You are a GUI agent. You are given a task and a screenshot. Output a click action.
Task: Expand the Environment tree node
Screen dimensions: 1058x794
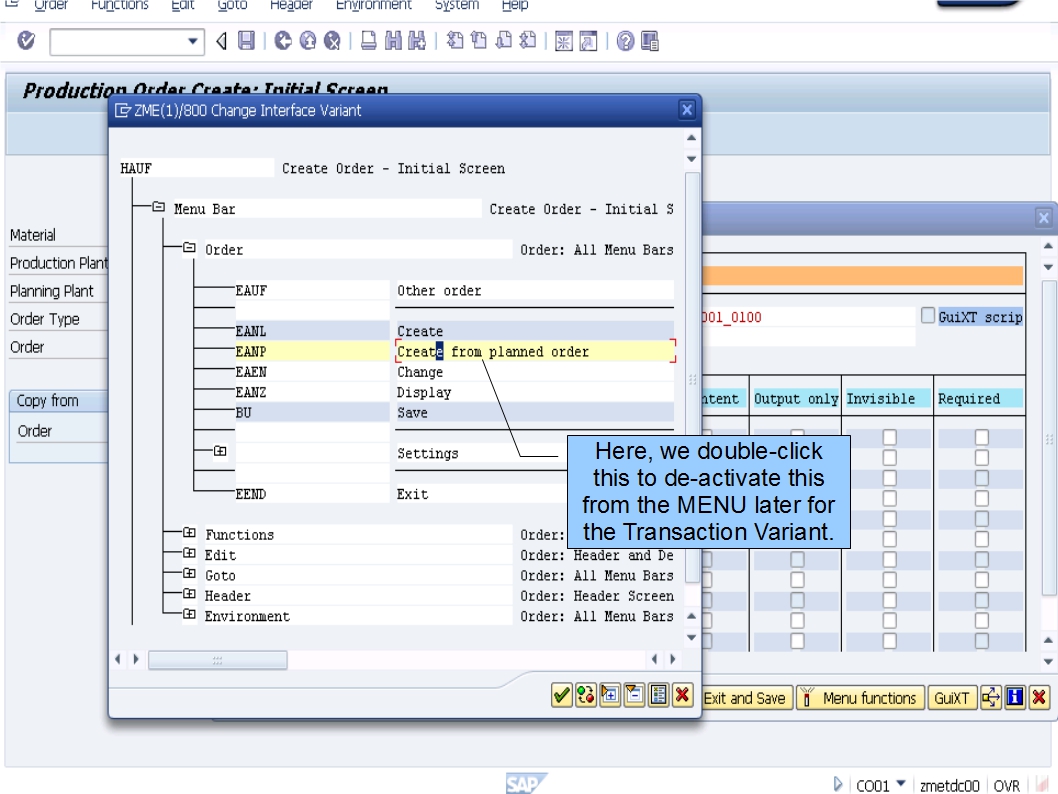tap(190, 615)
